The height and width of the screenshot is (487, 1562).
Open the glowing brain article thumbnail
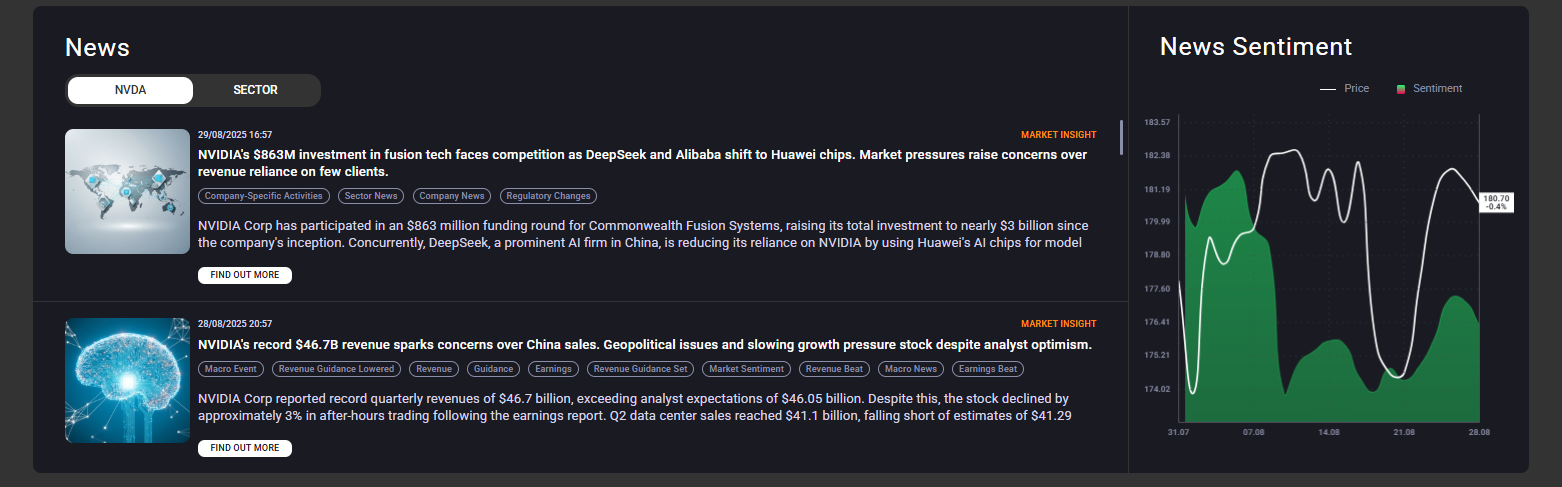tap(127, 380)
